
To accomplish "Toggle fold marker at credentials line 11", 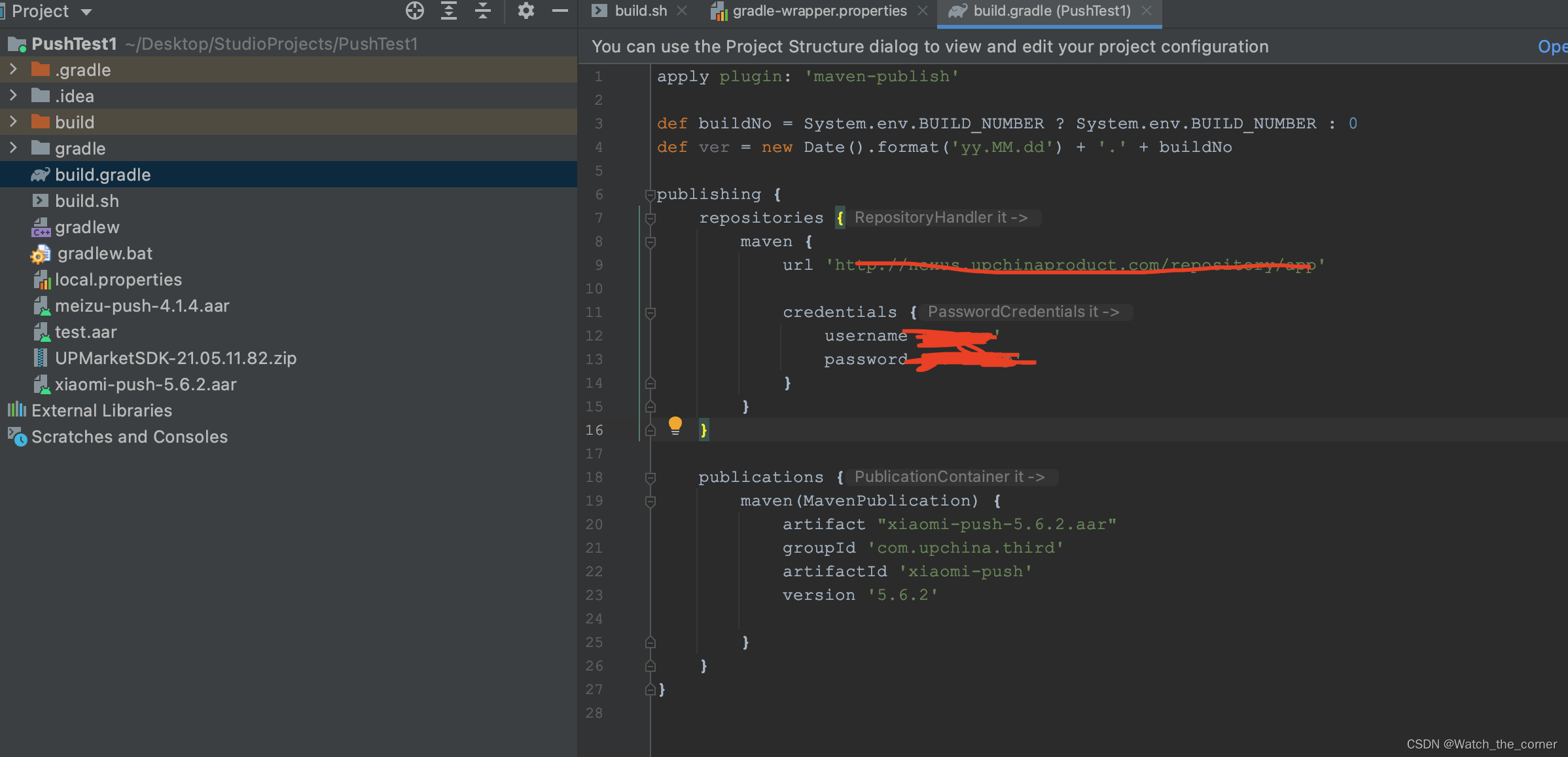I will [x=650, y=313].
